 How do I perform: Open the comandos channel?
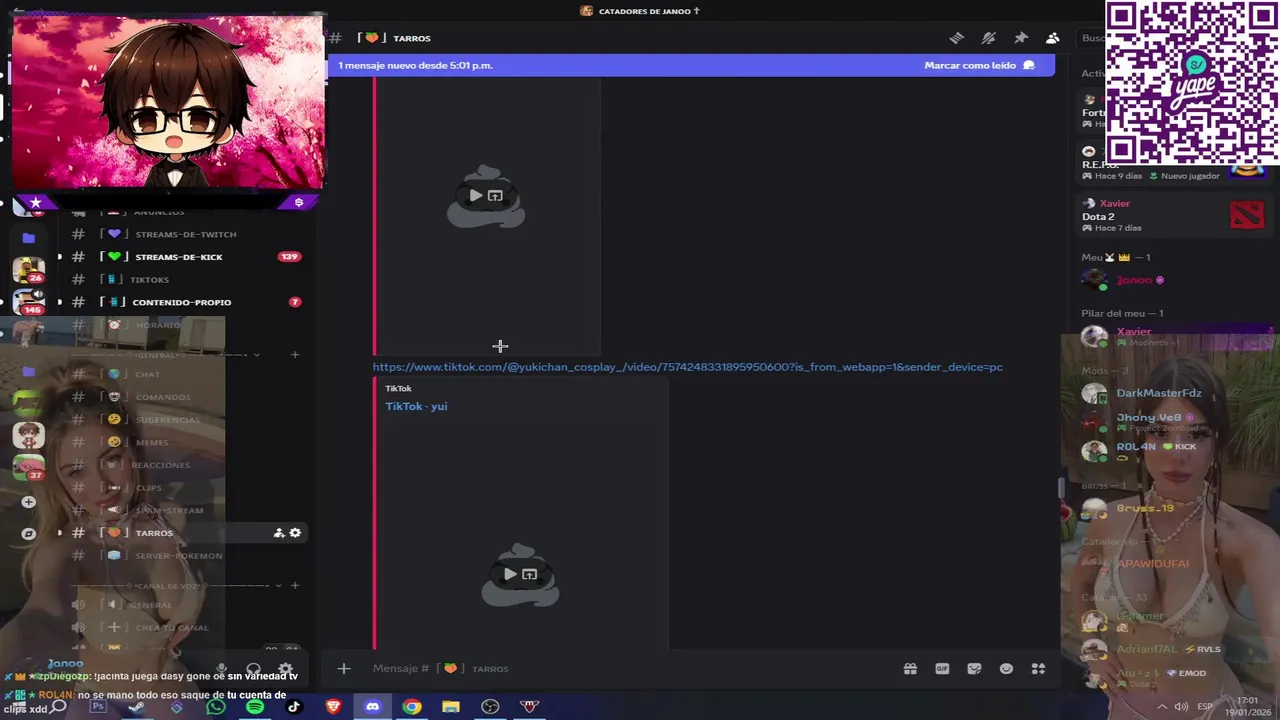coord(185,397)
